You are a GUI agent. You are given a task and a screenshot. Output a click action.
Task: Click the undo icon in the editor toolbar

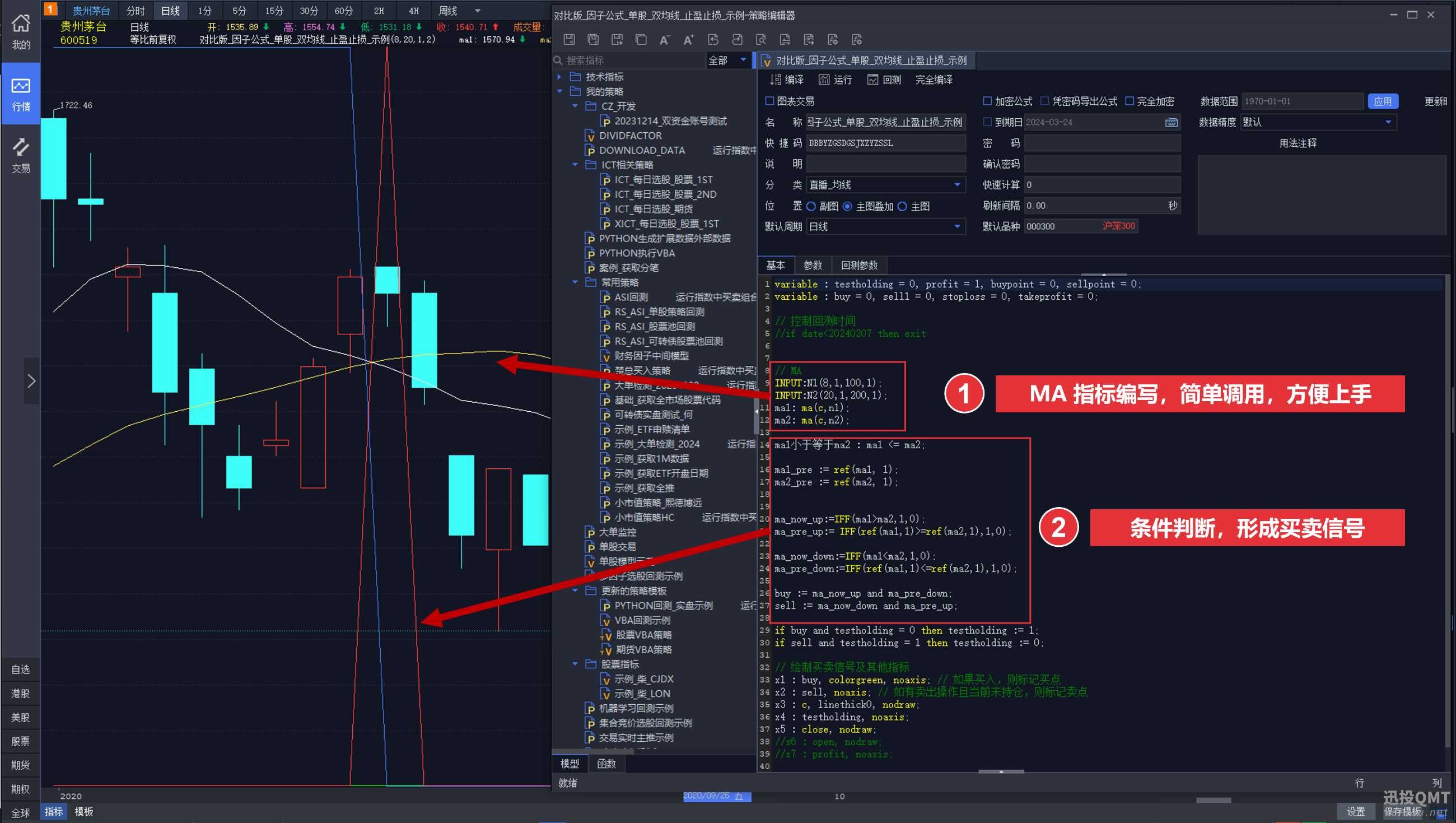click(713, 39)
